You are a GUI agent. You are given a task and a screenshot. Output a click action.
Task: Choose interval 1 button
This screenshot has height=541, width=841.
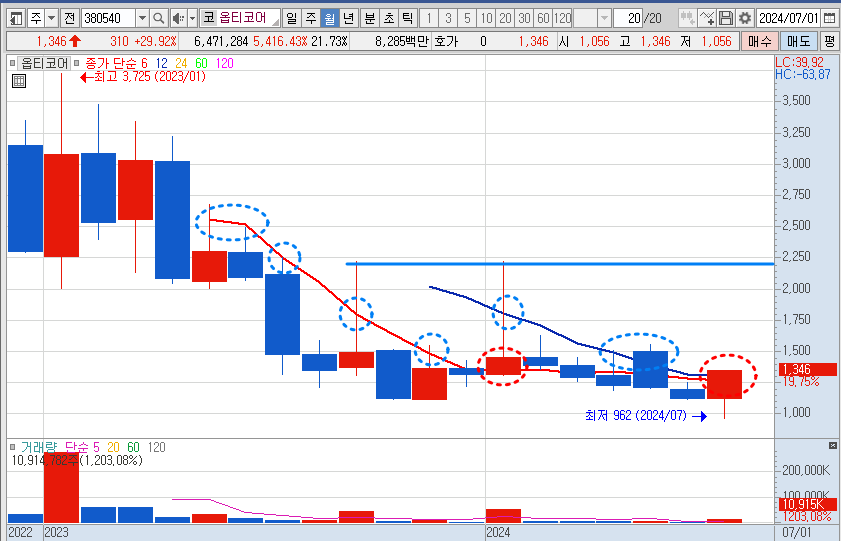tap(429, 18)
